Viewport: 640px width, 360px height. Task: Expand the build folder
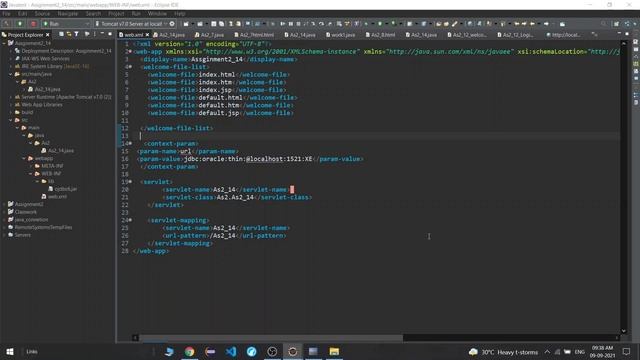point(11,112)
